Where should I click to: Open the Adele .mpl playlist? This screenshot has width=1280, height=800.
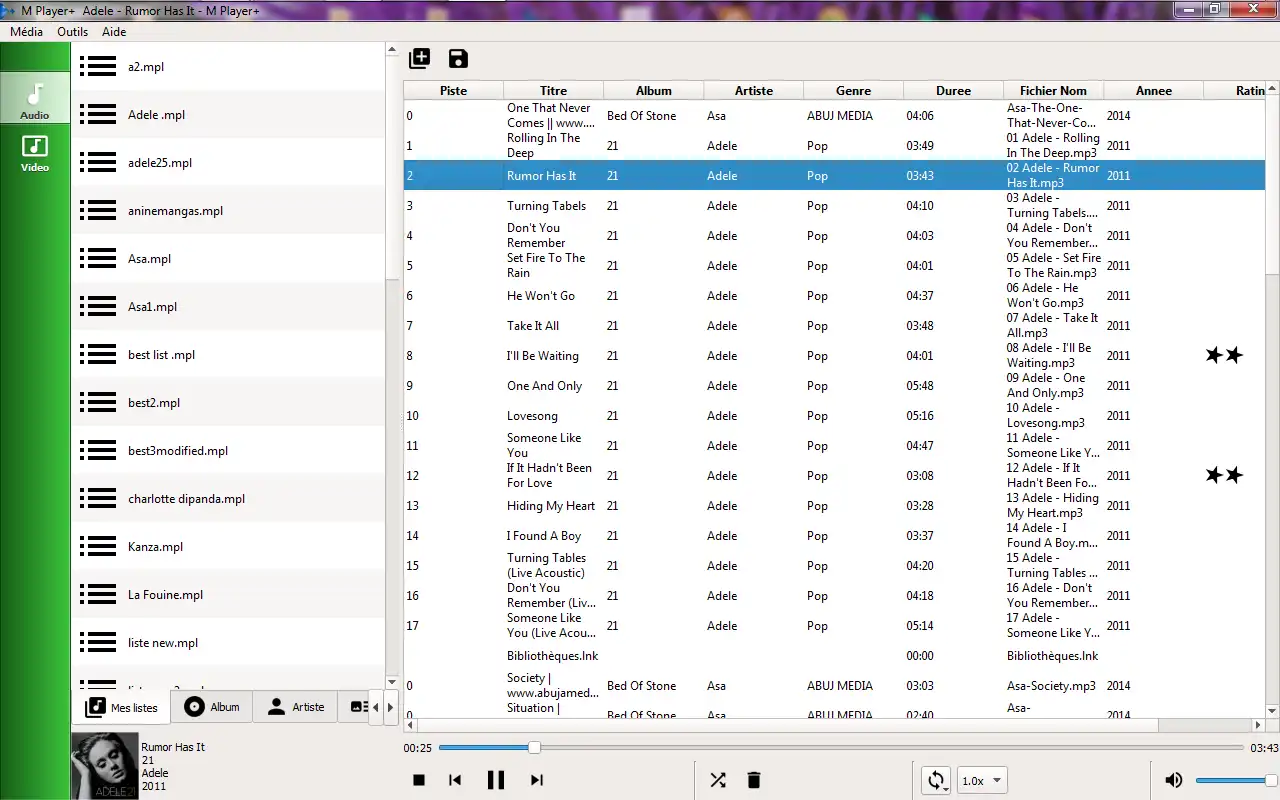click(x=228, y=115)
